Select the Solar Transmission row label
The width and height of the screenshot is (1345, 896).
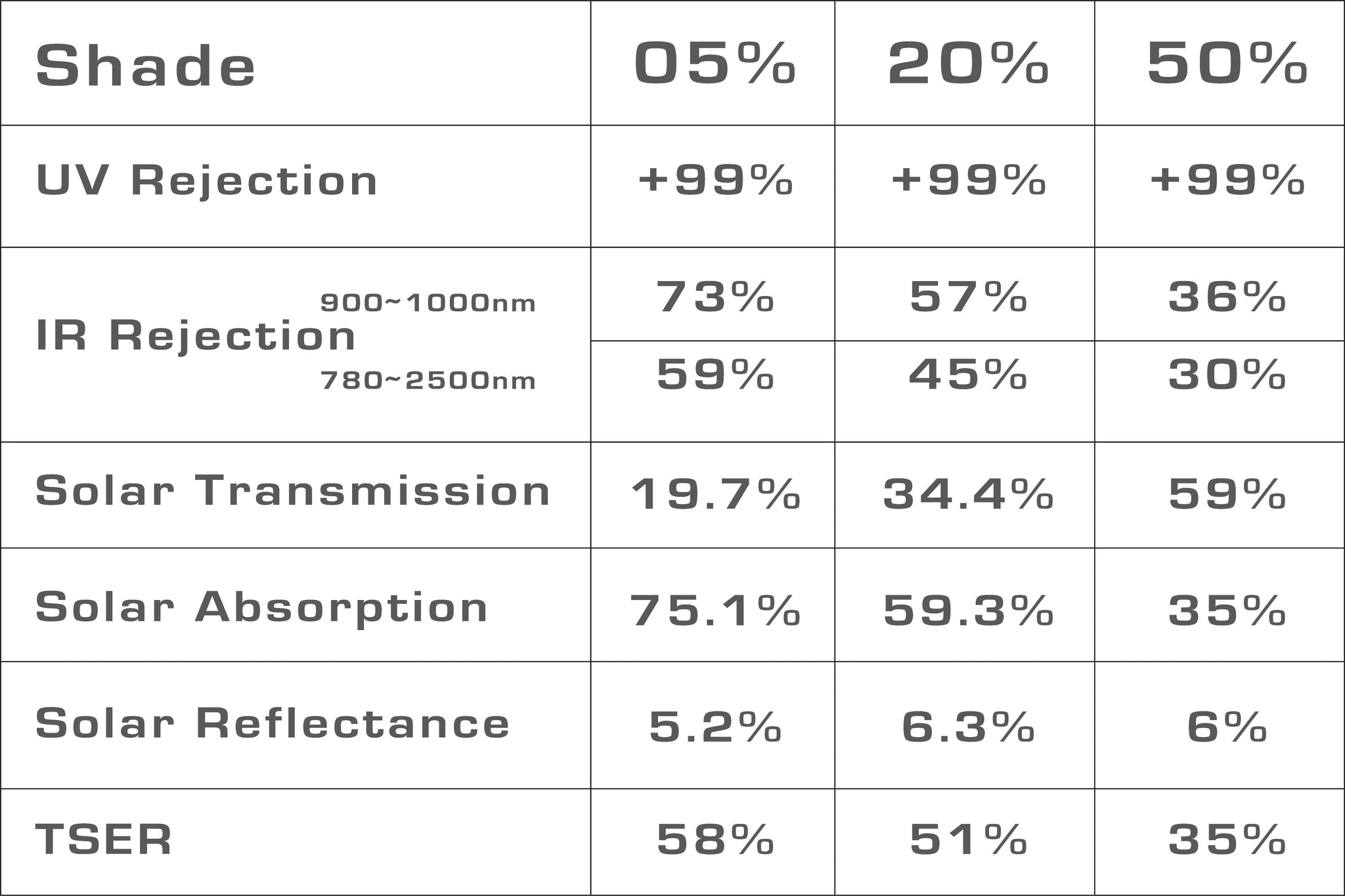(293, 491)
